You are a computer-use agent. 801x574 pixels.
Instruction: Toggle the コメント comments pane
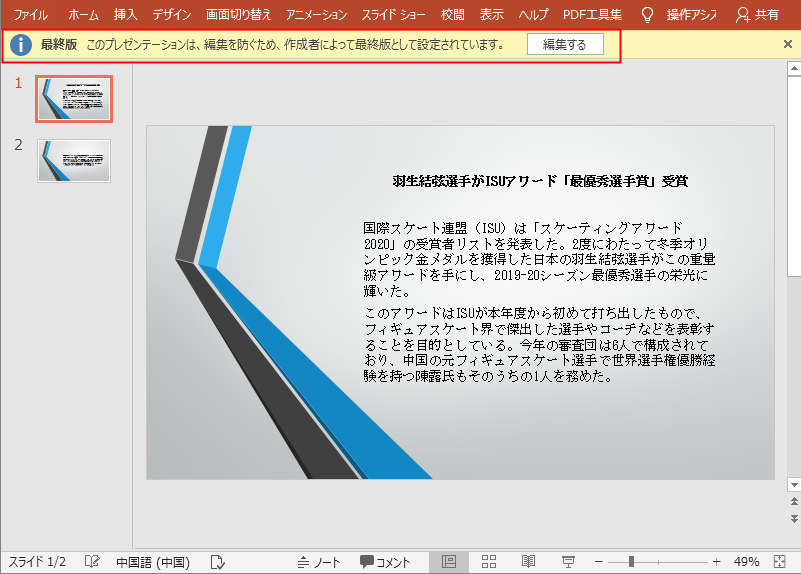[385, 562]
